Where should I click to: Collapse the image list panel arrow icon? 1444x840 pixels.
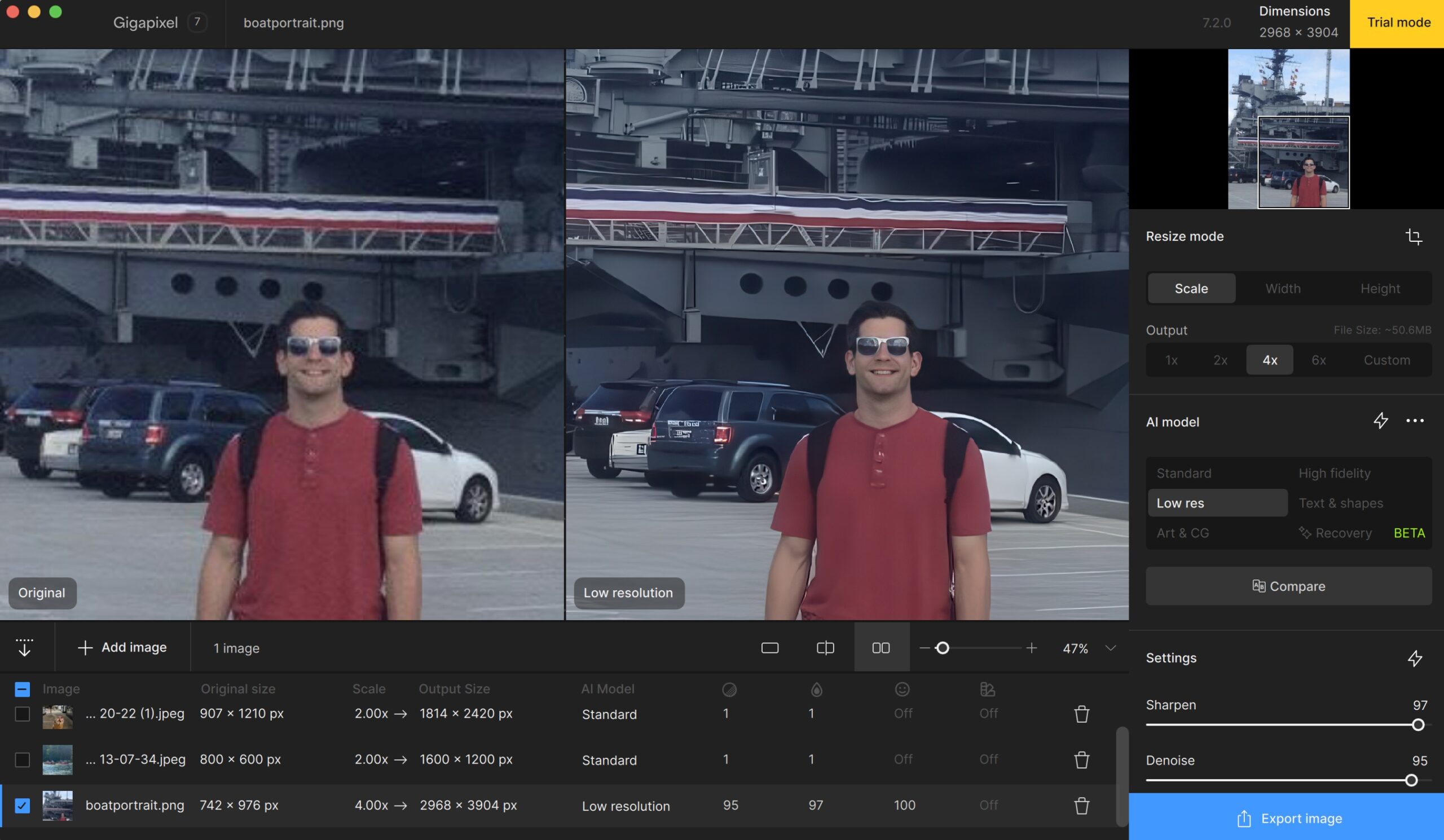click(24, 648)
